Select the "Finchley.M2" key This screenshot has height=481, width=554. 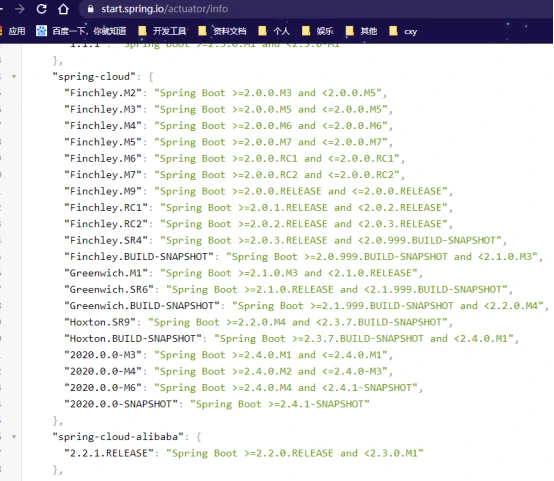coord(103,93)
